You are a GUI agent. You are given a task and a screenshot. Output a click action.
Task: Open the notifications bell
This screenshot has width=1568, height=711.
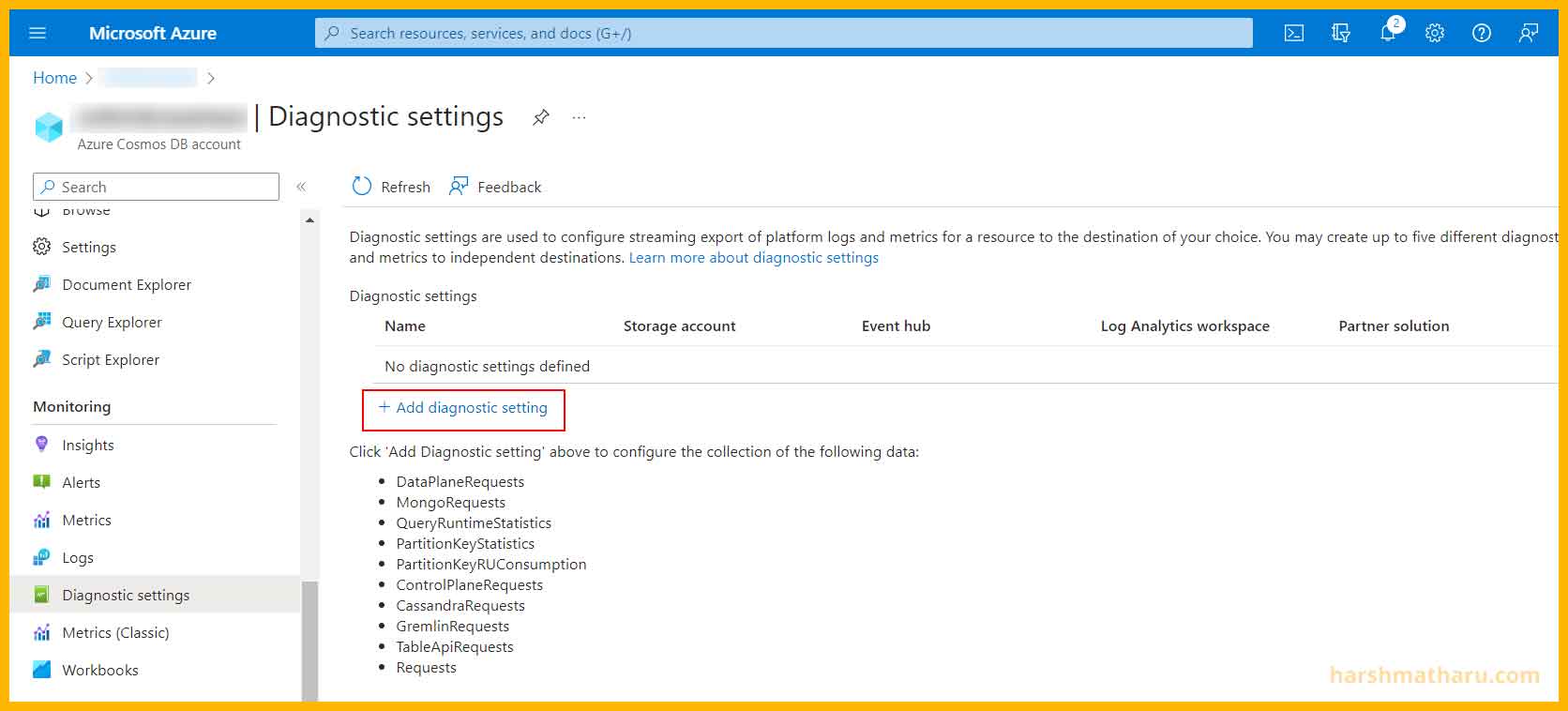[1388, 33]
